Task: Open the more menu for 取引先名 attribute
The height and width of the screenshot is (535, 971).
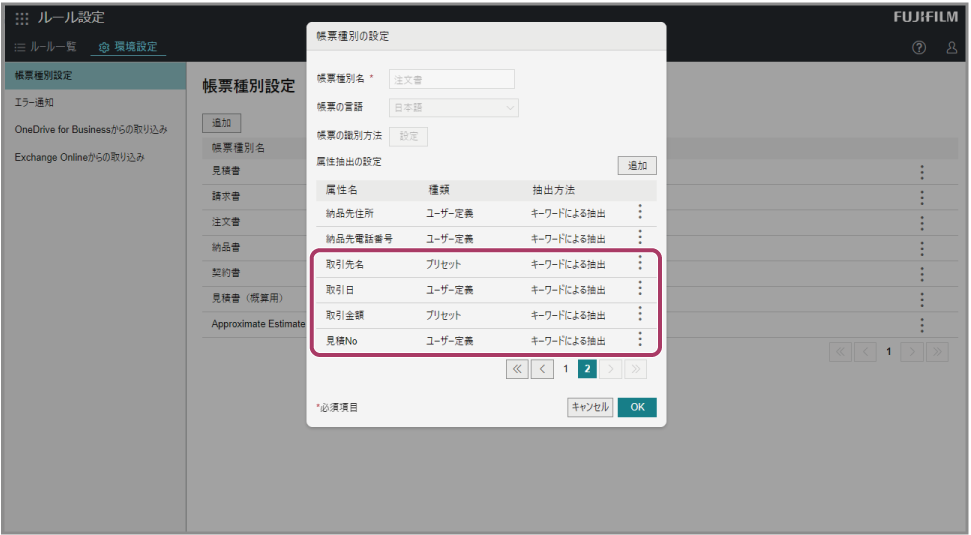Action: 640,263
